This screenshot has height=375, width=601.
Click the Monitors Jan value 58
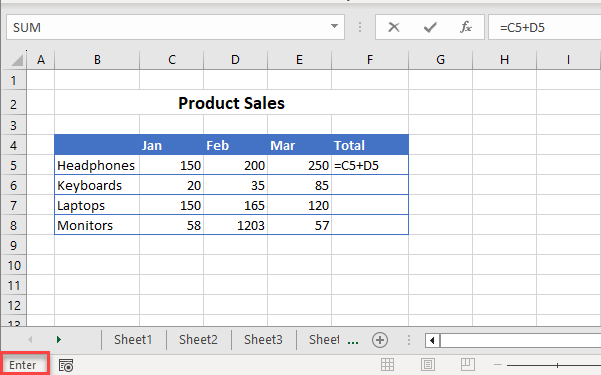pyautogui.click(x=172, y=225)
